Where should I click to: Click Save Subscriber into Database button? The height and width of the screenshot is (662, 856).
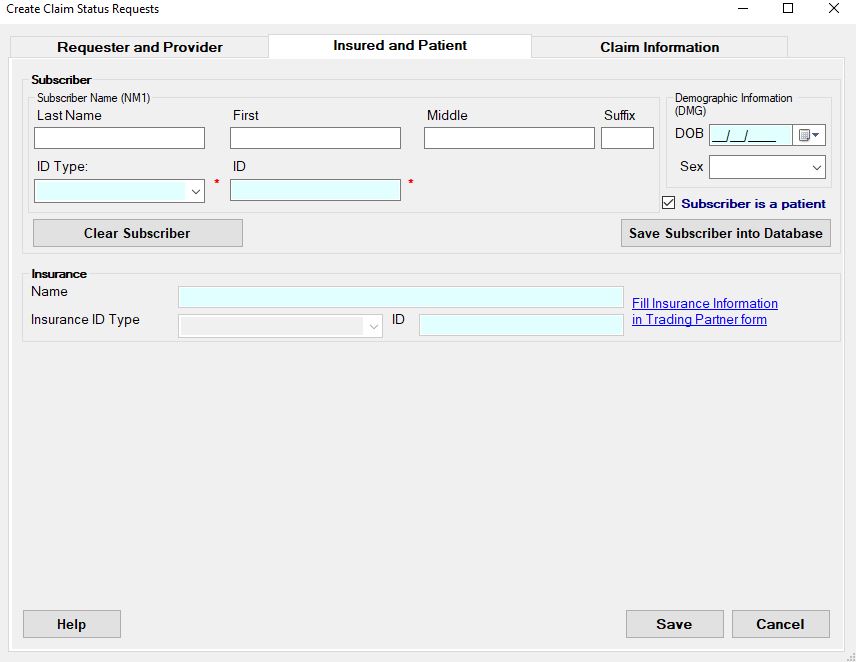click(x=726, y=233)
